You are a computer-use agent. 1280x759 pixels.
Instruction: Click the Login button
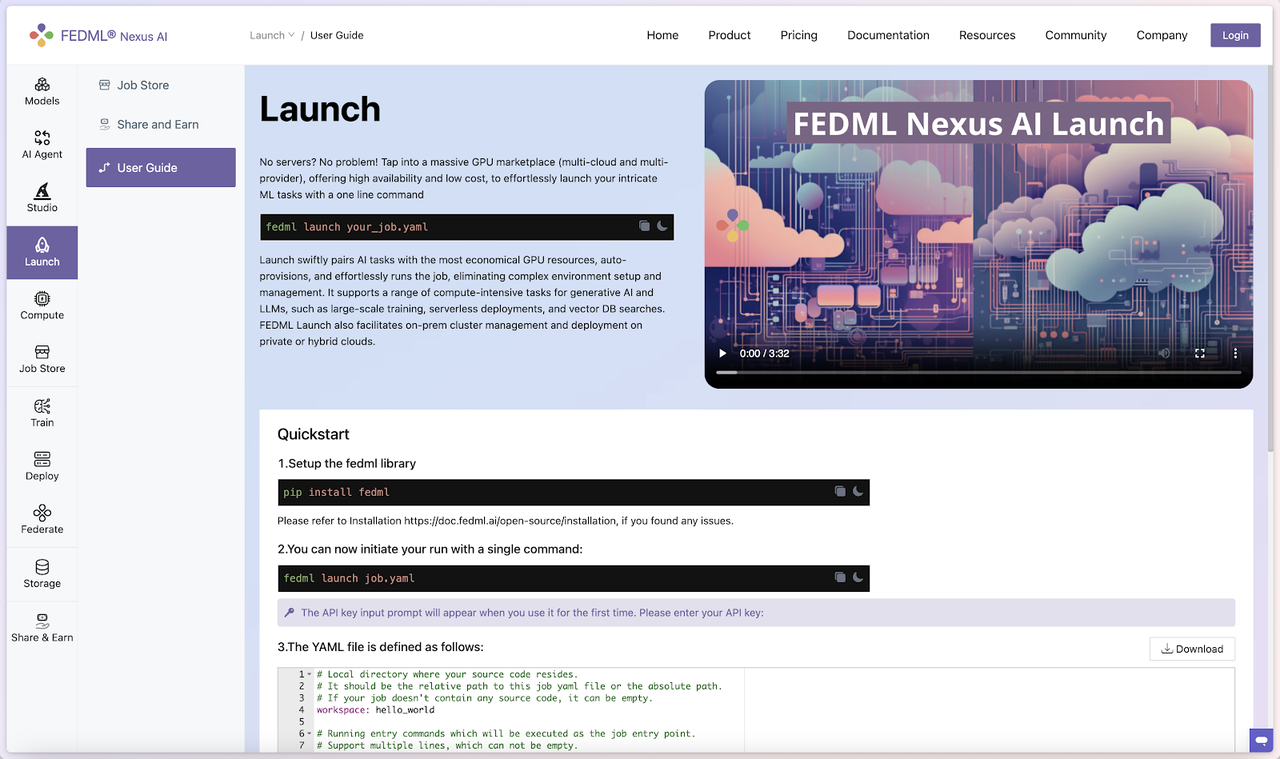[1235, 35]
